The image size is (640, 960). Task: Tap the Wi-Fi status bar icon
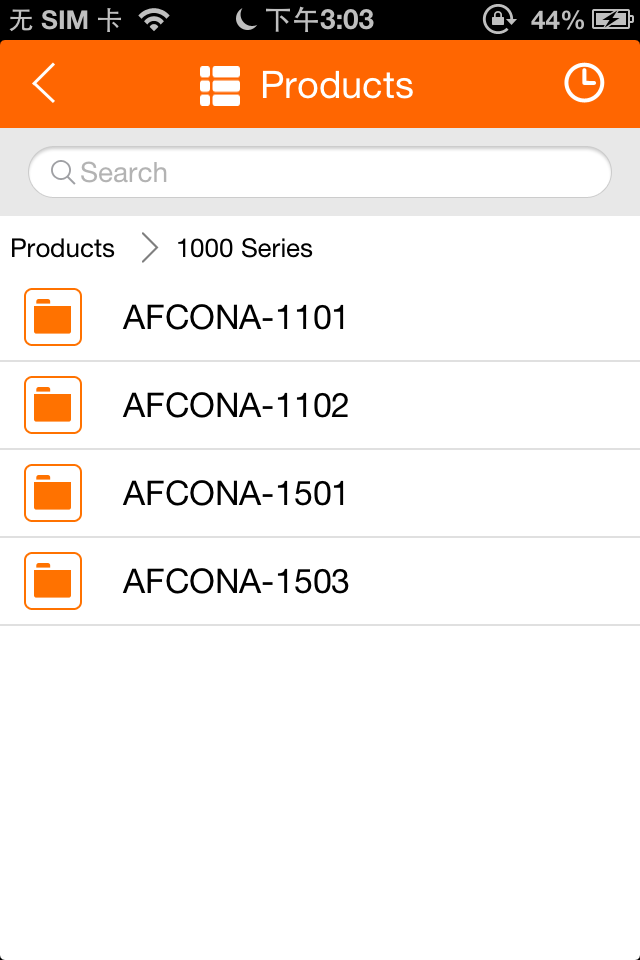click(154, 20)
